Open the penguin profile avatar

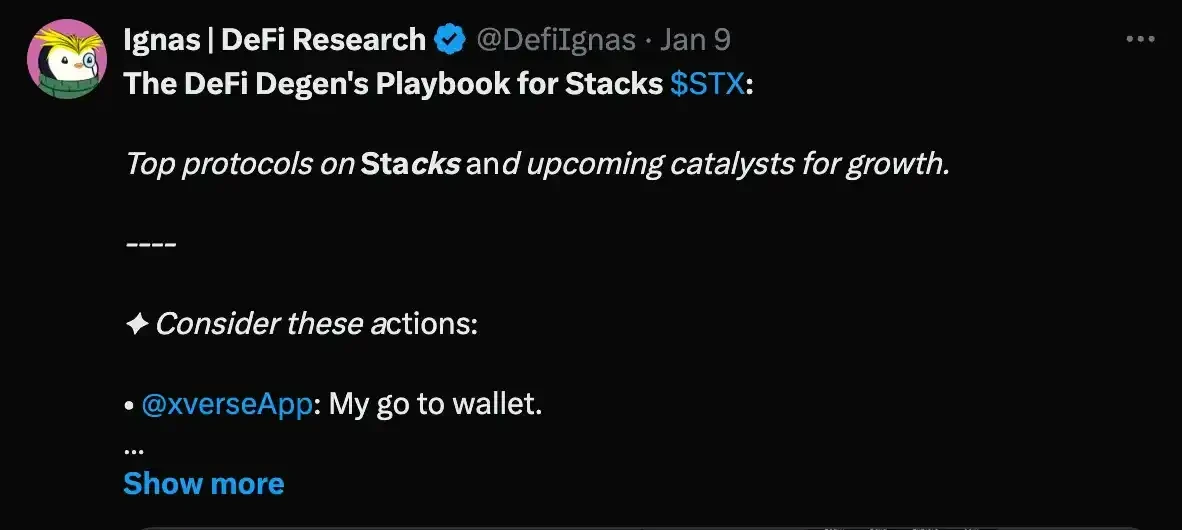(67, 62)
